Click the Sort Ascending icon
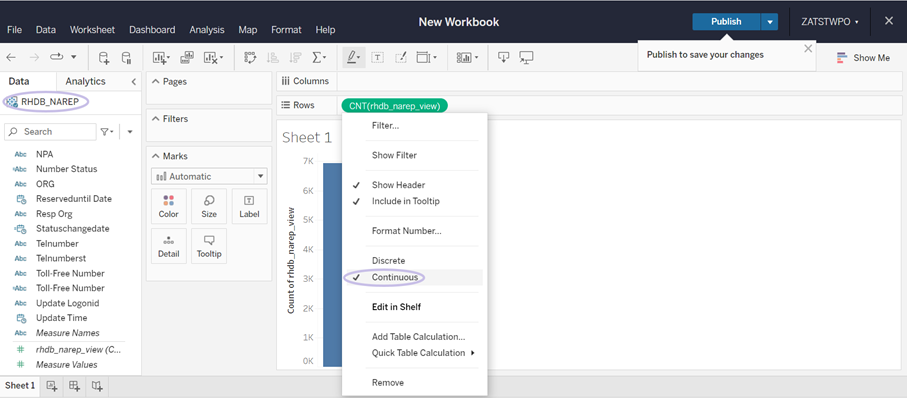 click(272, 57)
